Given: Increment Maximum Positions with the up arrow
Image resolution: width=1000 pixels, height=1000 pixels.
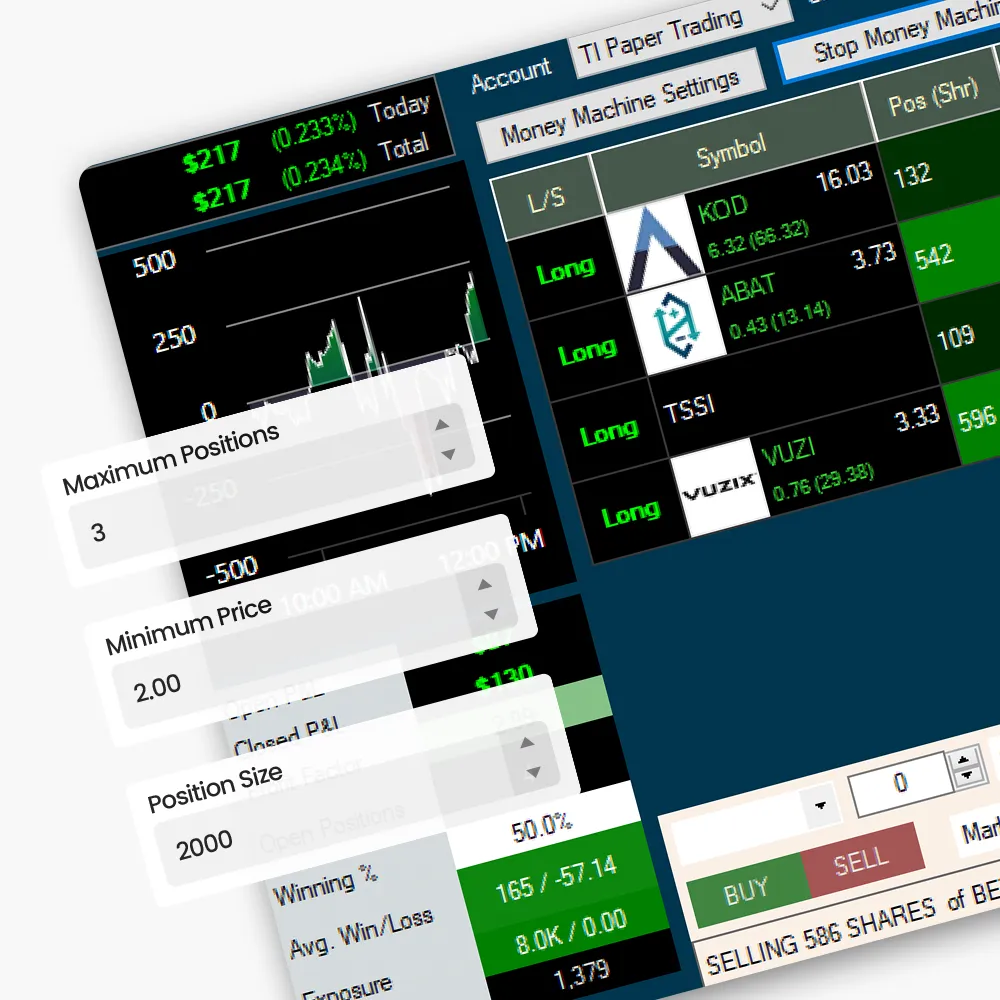Looking at the screenshot, I should point(440,425).
